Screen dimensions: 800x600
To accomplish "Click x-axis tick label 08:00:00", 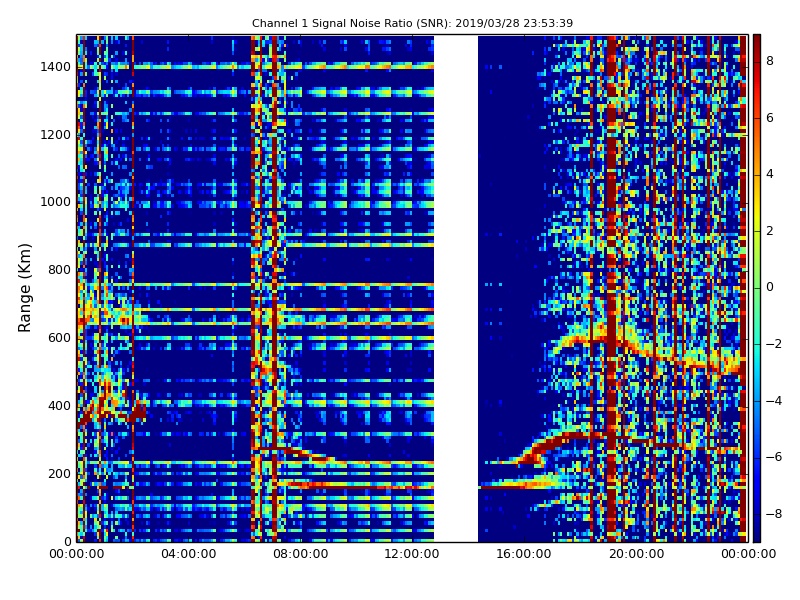I will (301, 554).
